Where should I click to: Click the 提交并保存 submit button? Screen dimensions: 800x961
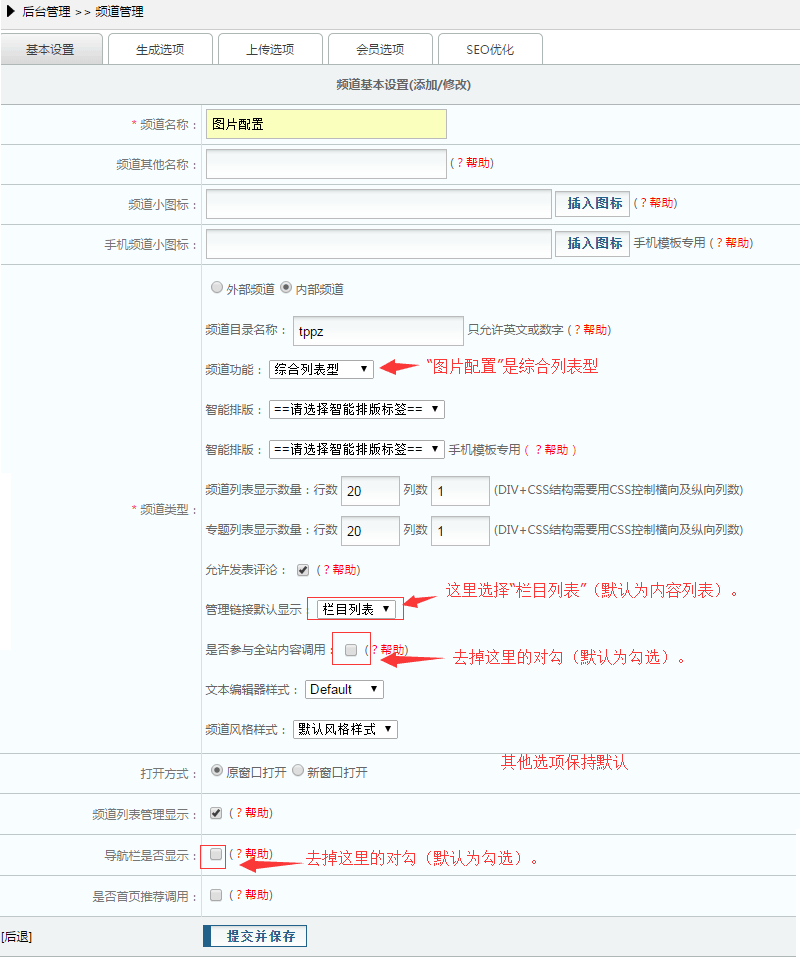[x=255, y=936]
